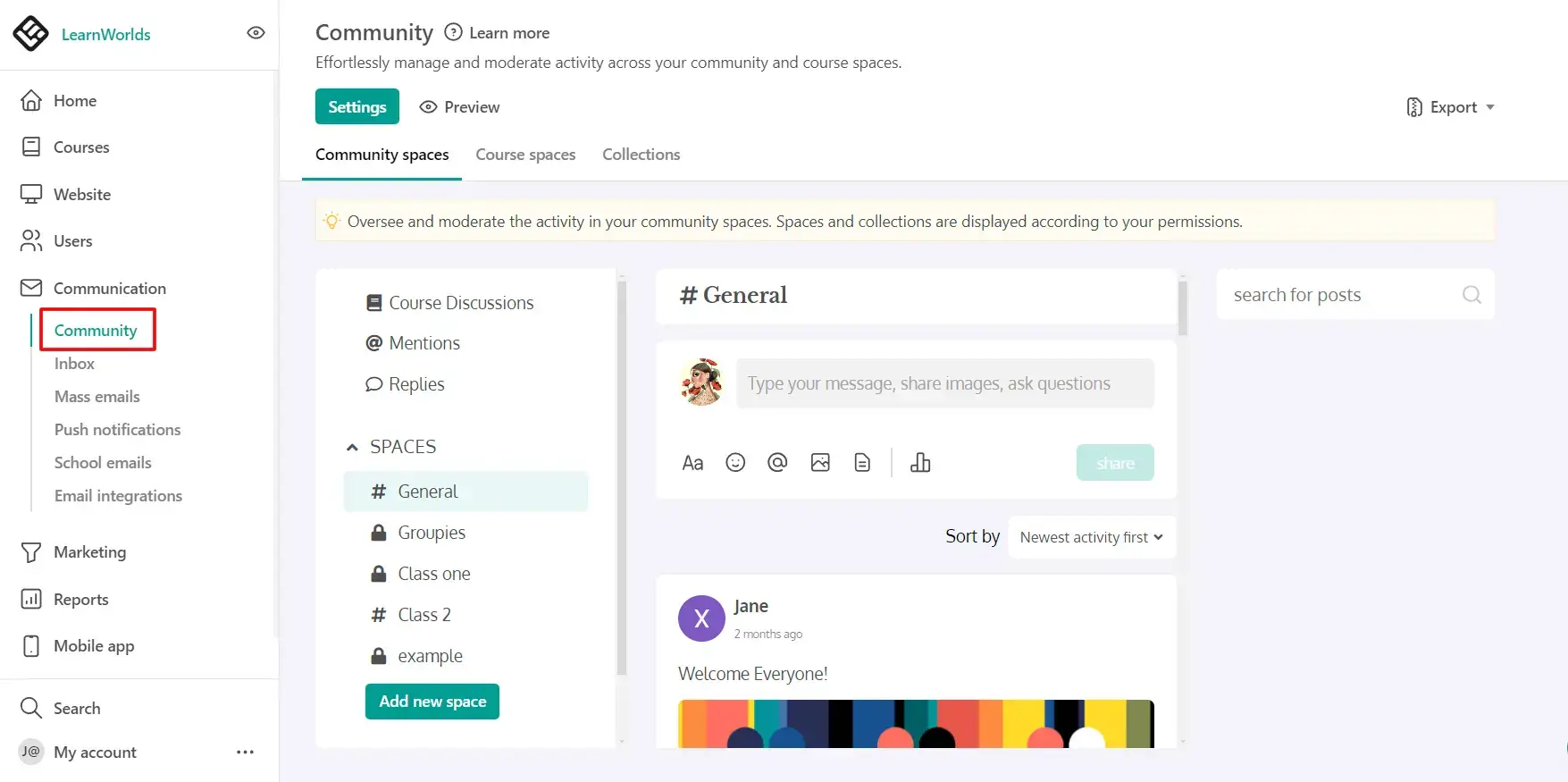Click the poll chart icon
This screenshot has height=782, width=1568.
pyautogui.click(x=920, y=462)
